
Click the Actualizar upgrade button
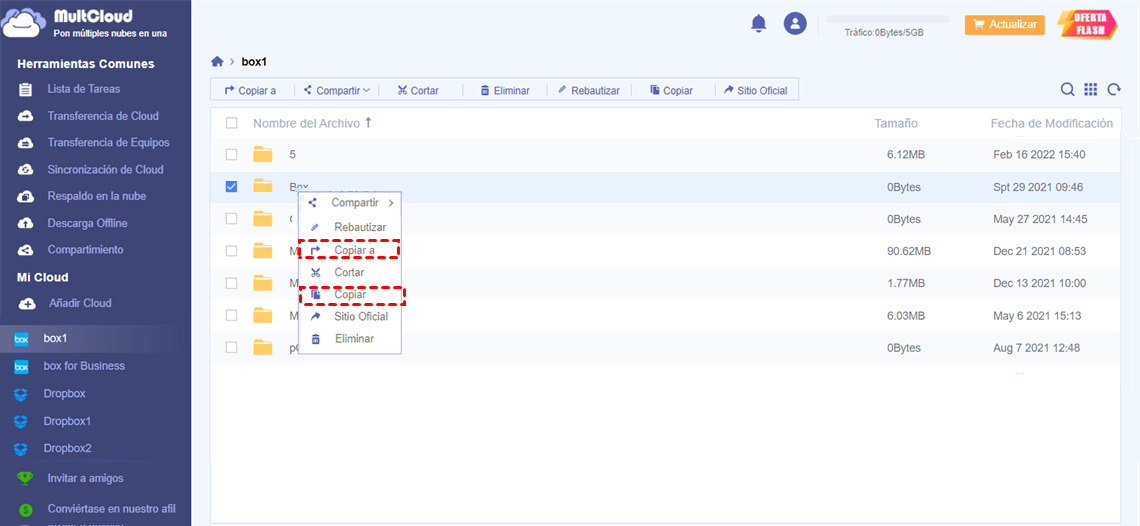click(1005, 25)
